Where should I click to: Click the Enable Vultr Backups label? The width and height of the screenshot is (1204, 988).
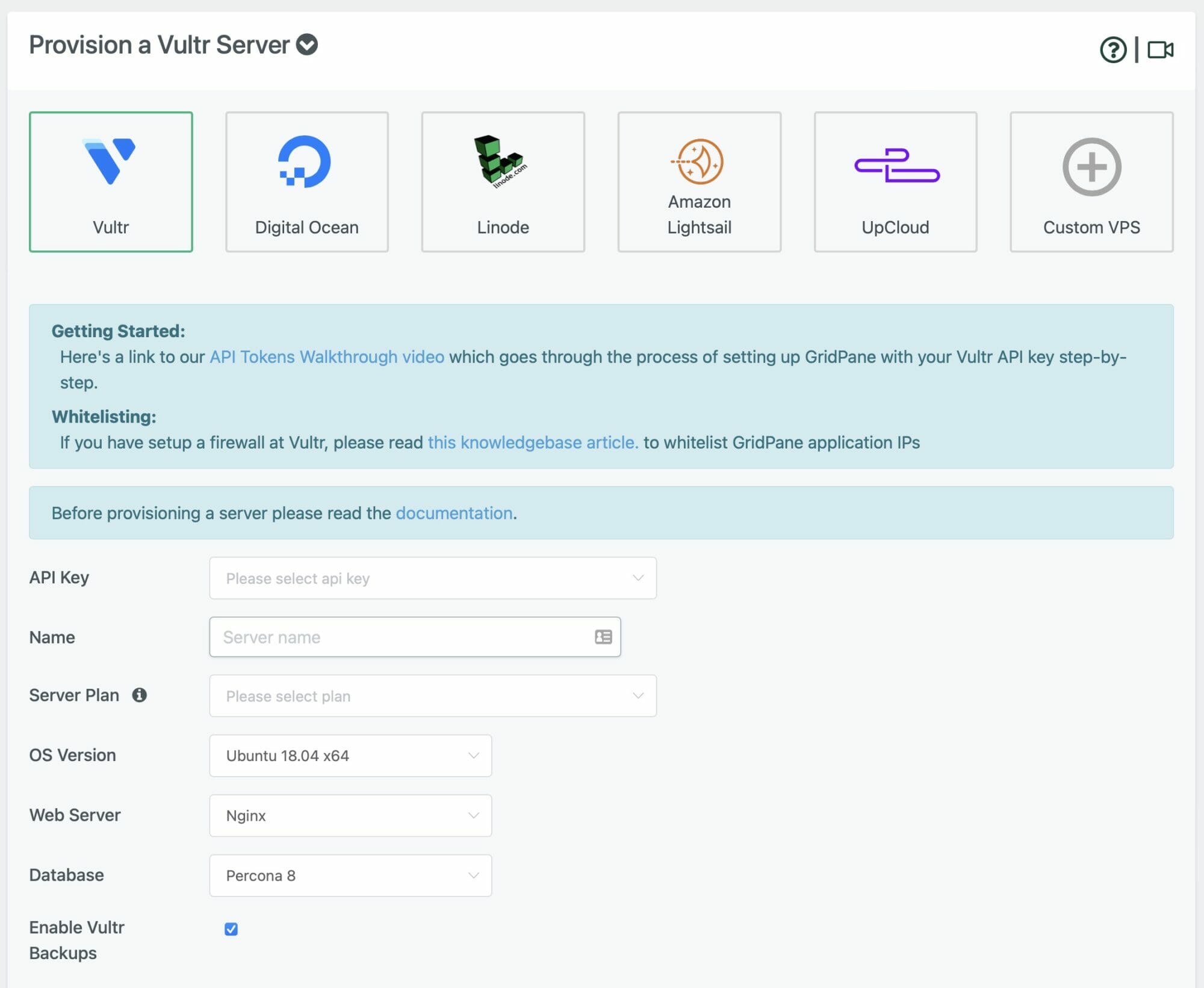click(x=77, y=940)
